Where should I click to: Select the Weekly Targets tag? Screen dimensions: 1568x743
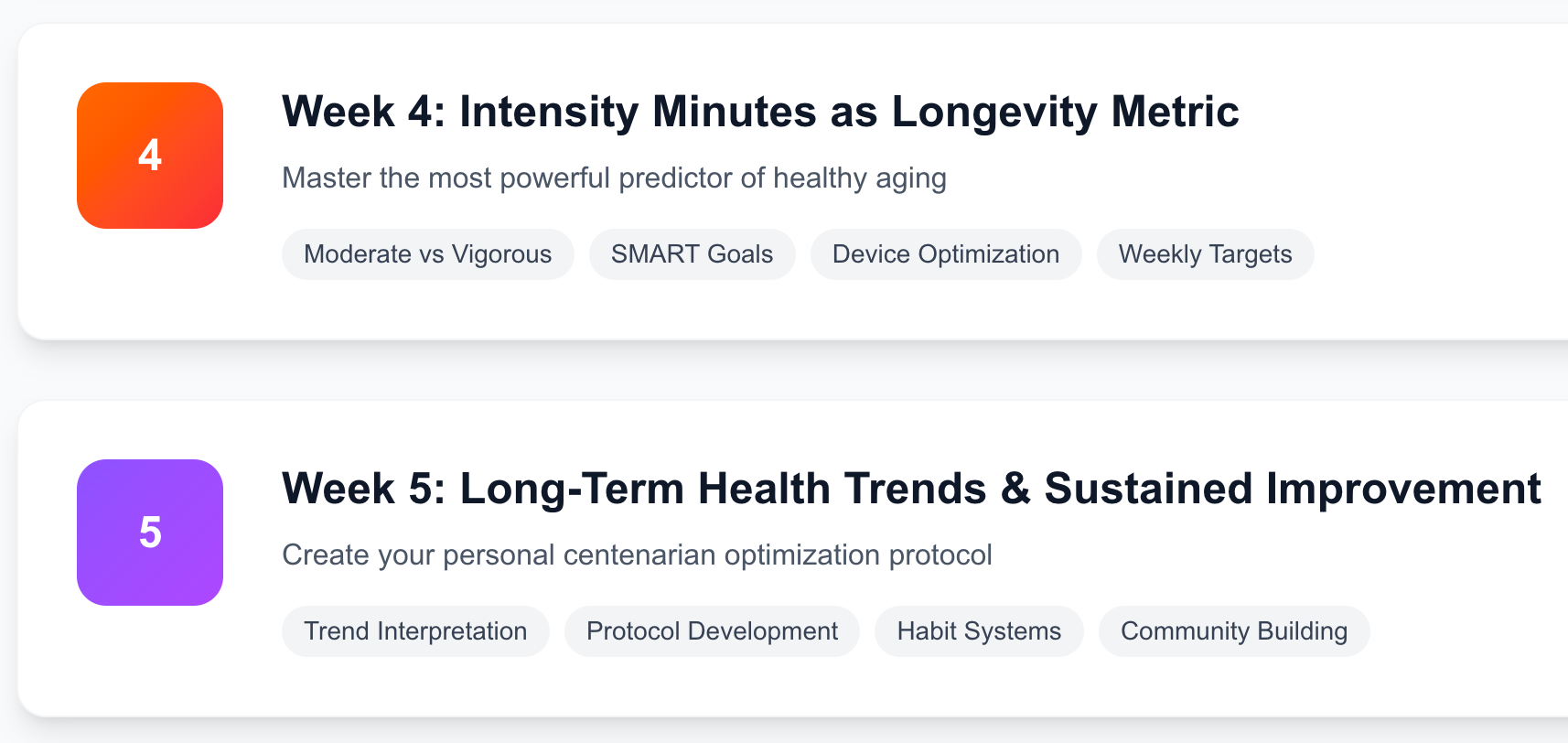pyautogui.click(x=1205, y=254)
